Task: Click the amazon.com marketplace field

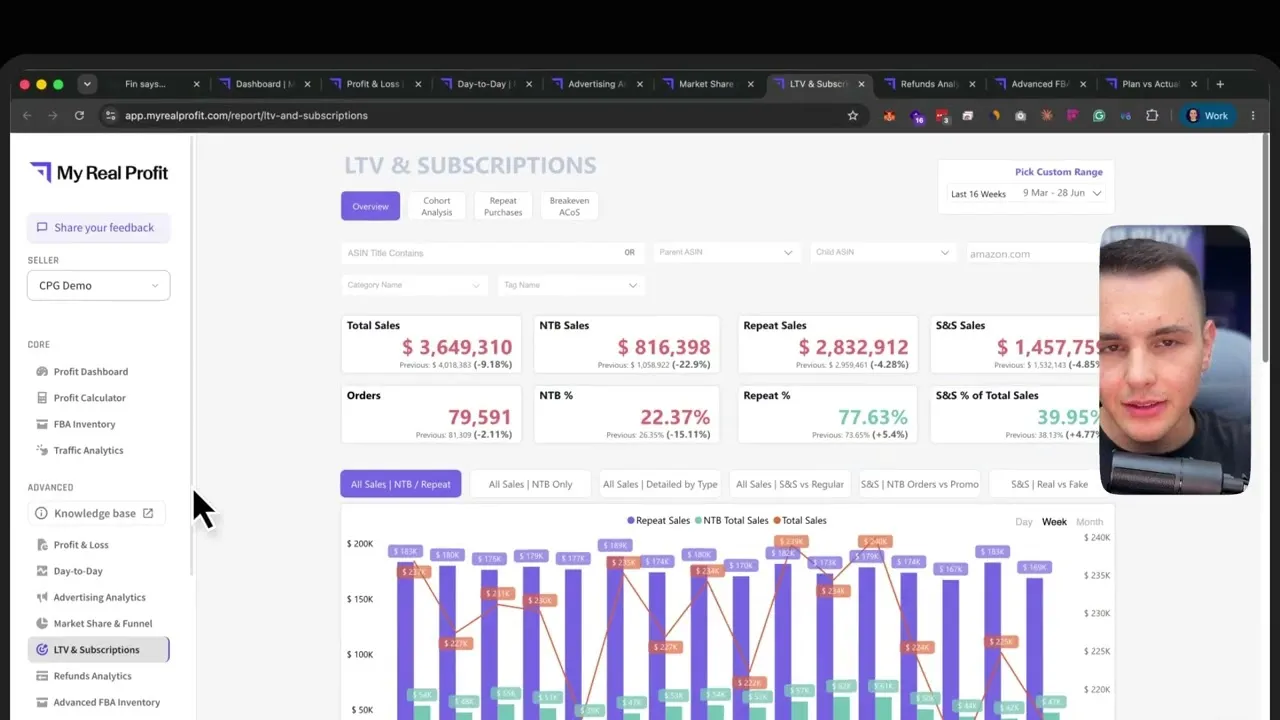Action: (1030, 254)
